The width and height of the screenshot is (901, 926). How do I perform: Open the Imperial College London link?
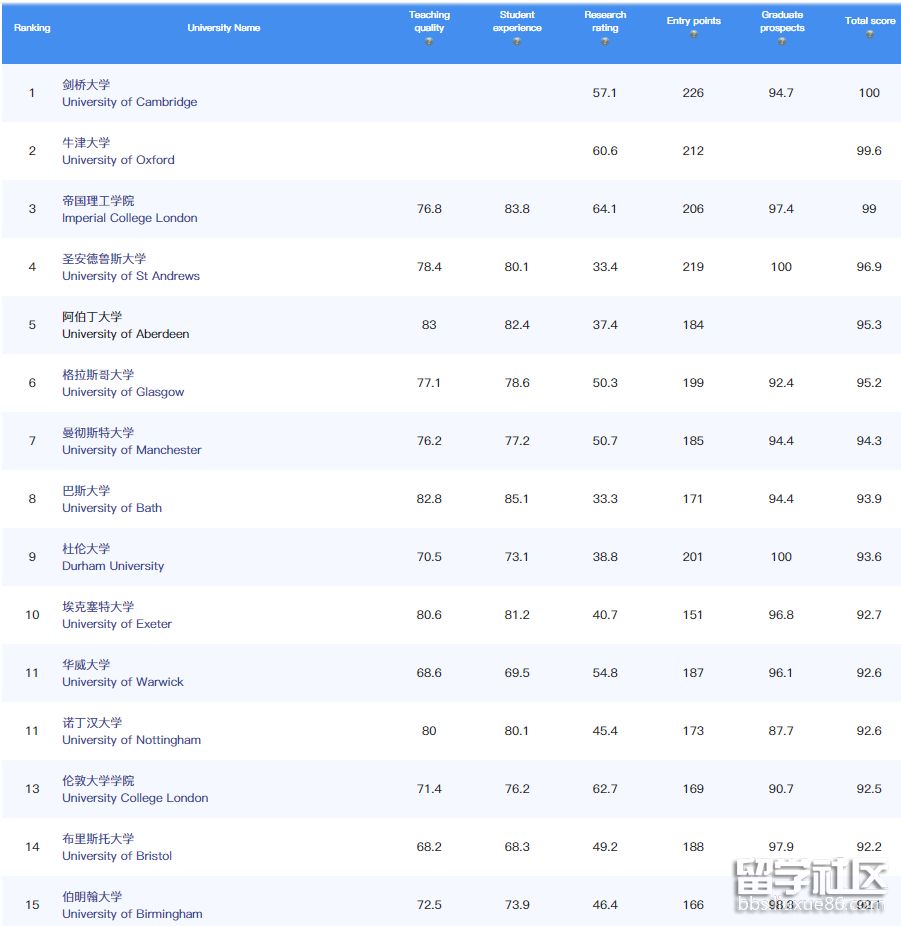[132, 218]
